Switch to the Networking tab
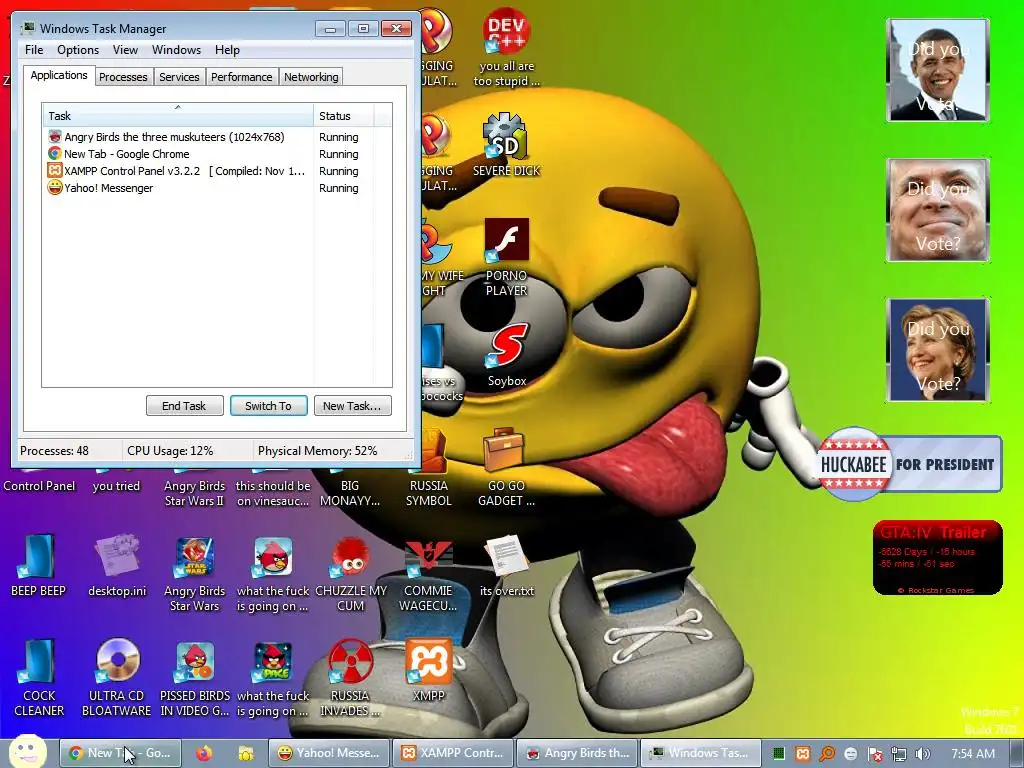Image resolution: width=1024 pixels, height=768 pixels. click(x=311, y=77)
